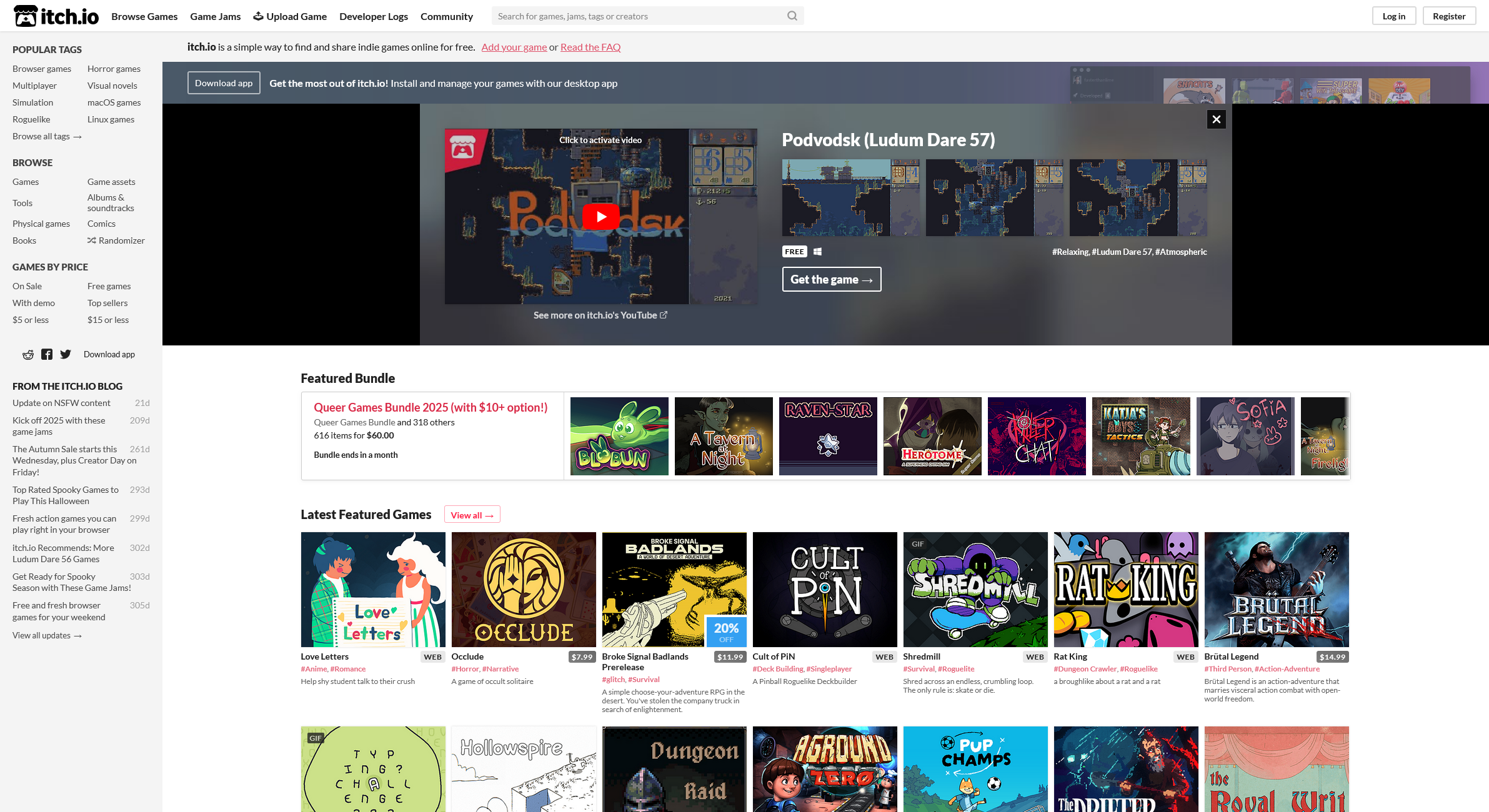
Task: Click the Podvodsk (Ludum Dare 57) title
Action: [889, 140]
